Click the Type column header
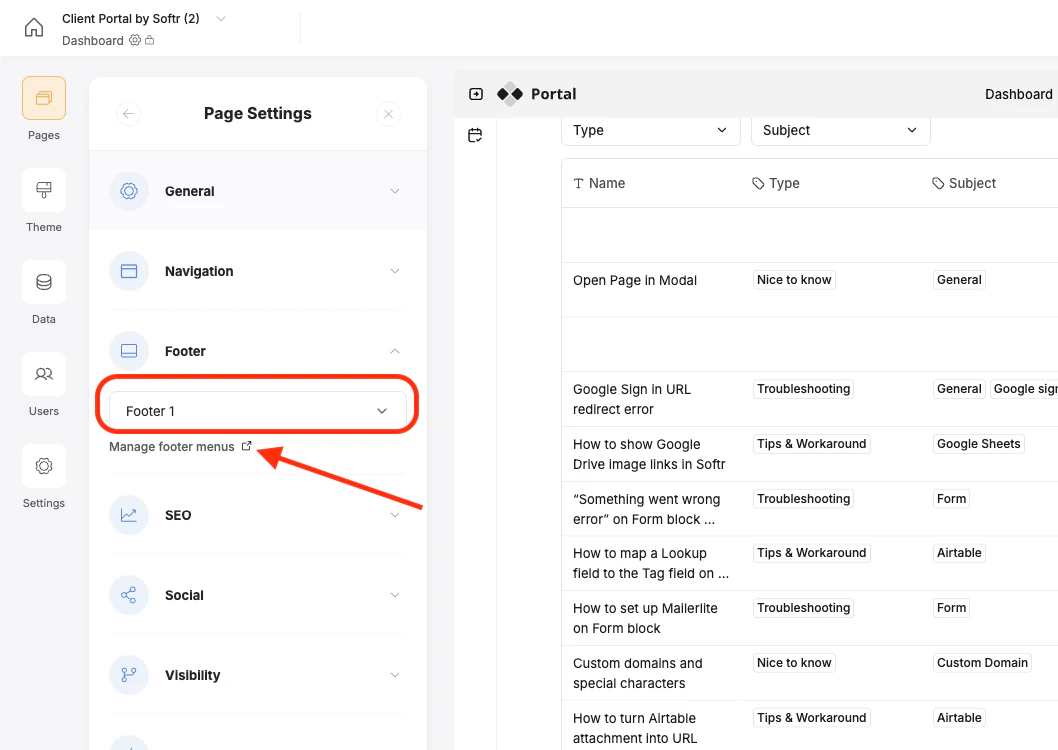This screenshot has width=1058, height=750. [x=776, y=183]
